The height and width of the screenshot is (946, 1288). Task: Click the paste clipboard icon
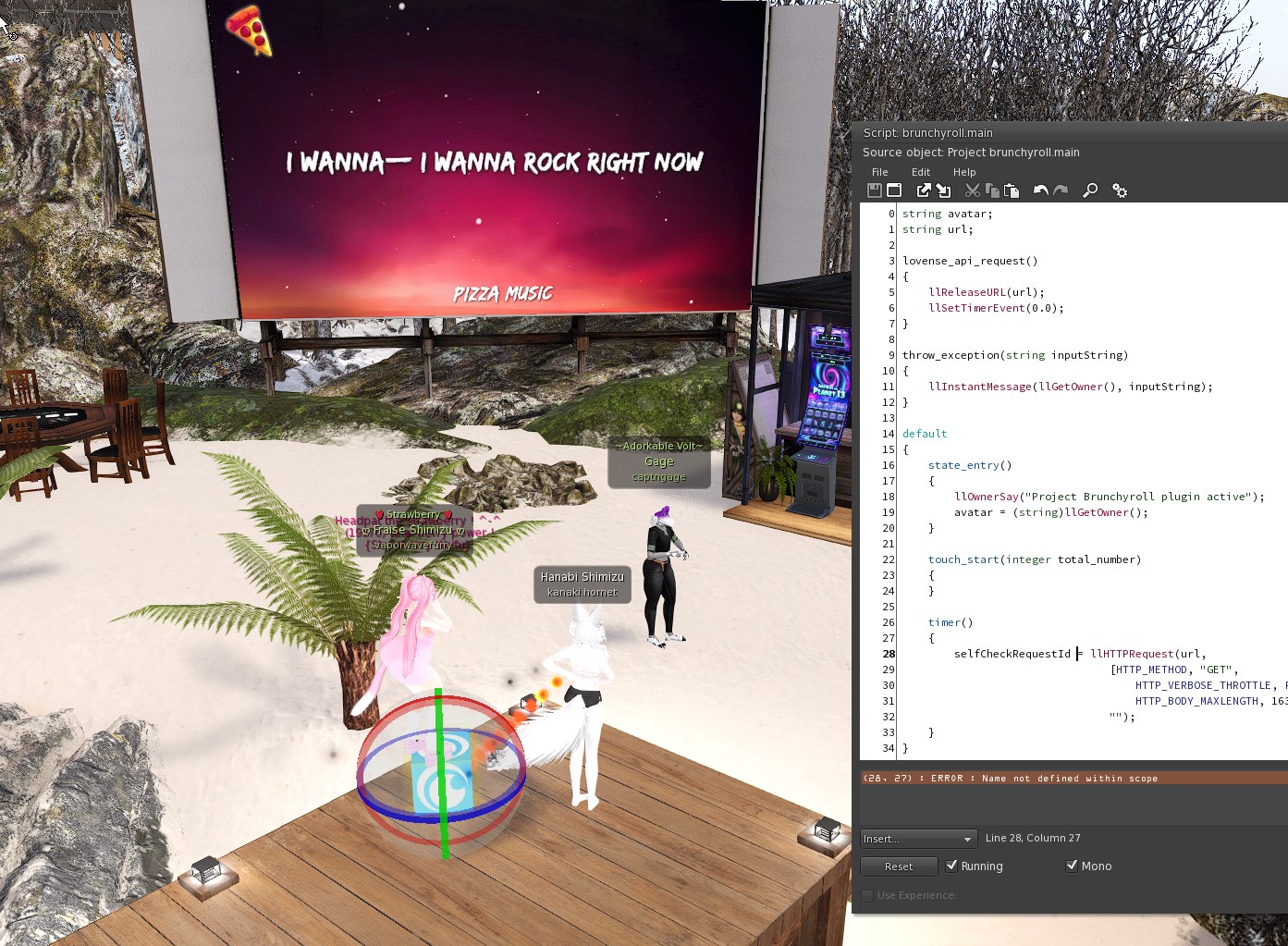(1012, 190)
